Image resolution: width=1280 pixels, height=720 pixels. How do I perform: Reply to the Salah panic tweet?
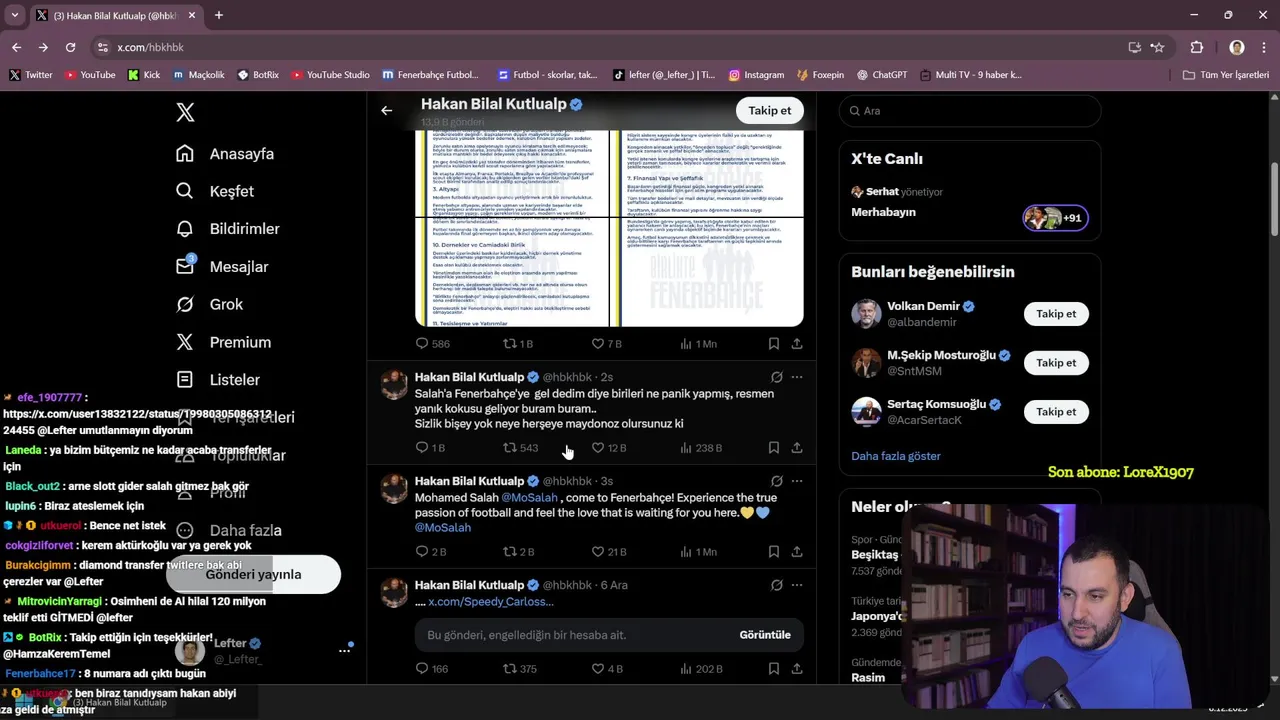429,448
